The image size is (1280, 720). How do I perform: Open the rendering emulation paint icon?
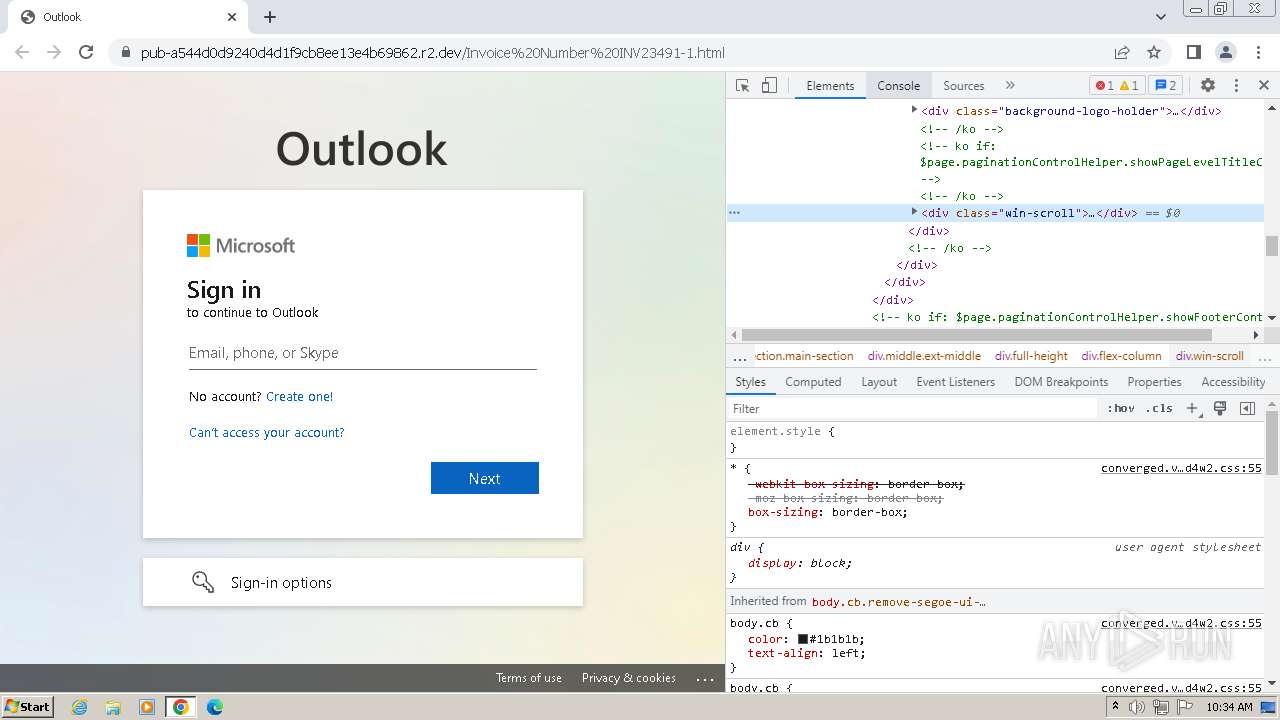pyautogui.click(x=1220, y=408)
